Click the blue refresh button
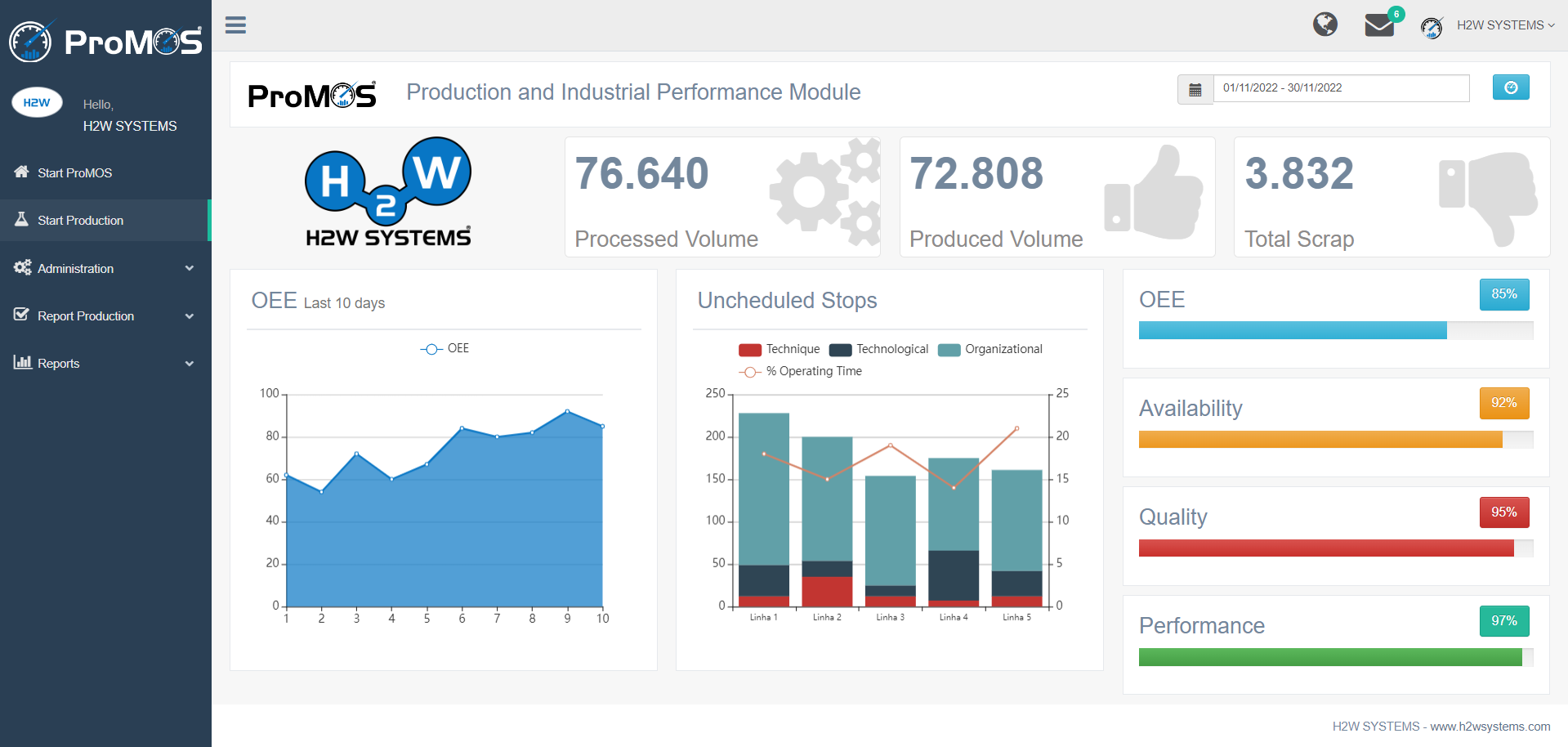Viewport: 1568px width, 747px height. pyautogui.click(x=1511, y=87)
